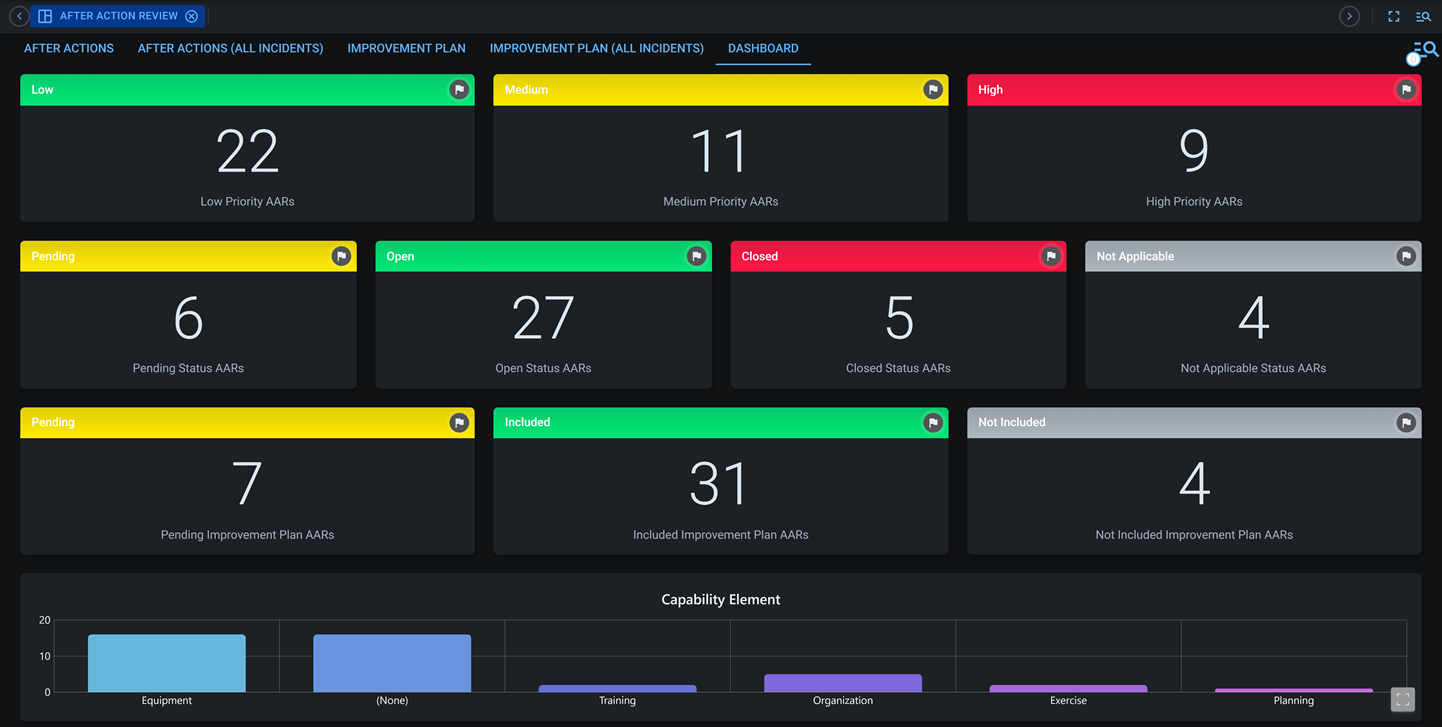1442x727 pixels.
Task: Close the After Action Review workspace tab
Action: 191,15
